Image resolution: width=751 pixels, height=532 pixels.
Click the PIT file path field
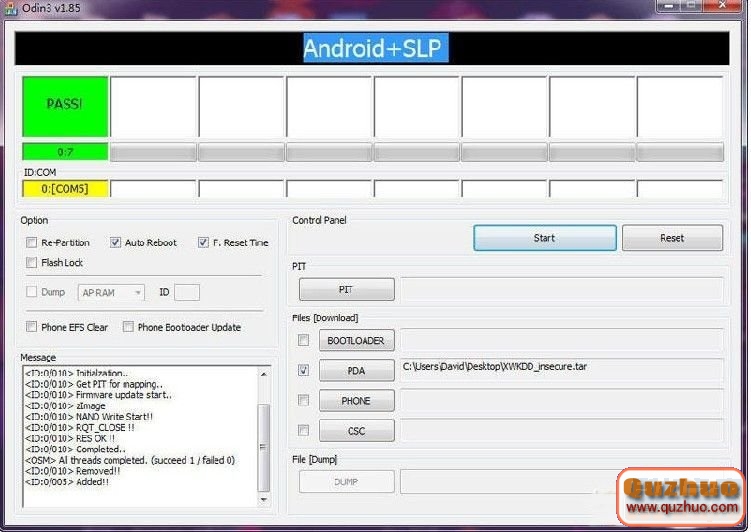click(x=562, y=290)
